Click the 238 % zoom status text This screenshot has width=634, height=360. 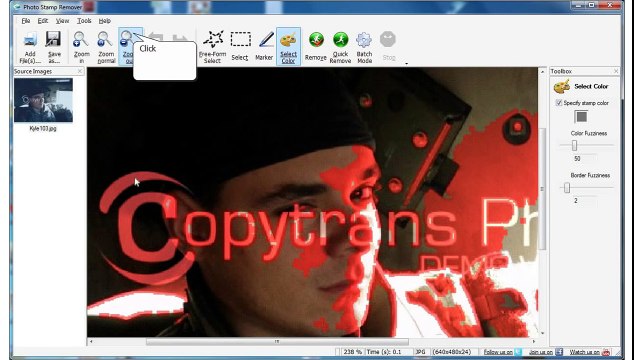click(x=353, y=352)
